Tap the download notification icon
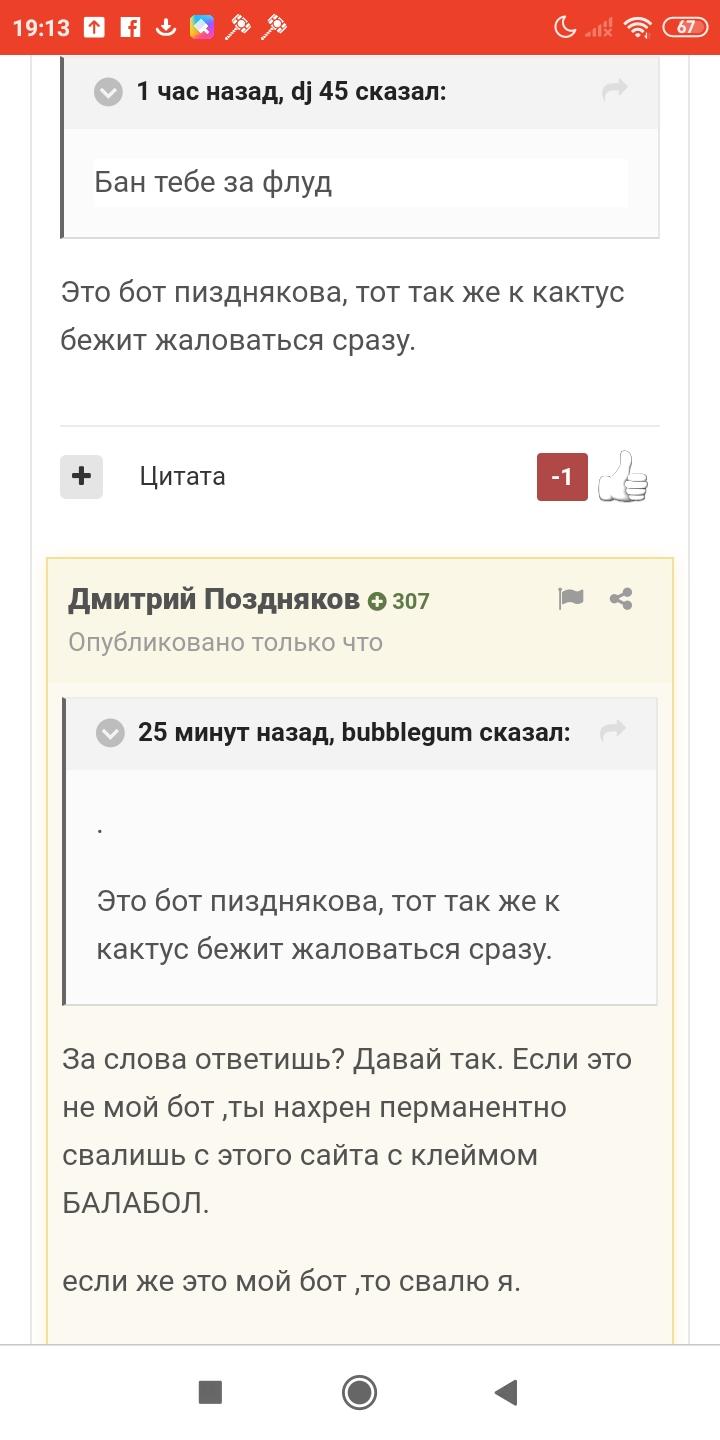 pos(166,27)
